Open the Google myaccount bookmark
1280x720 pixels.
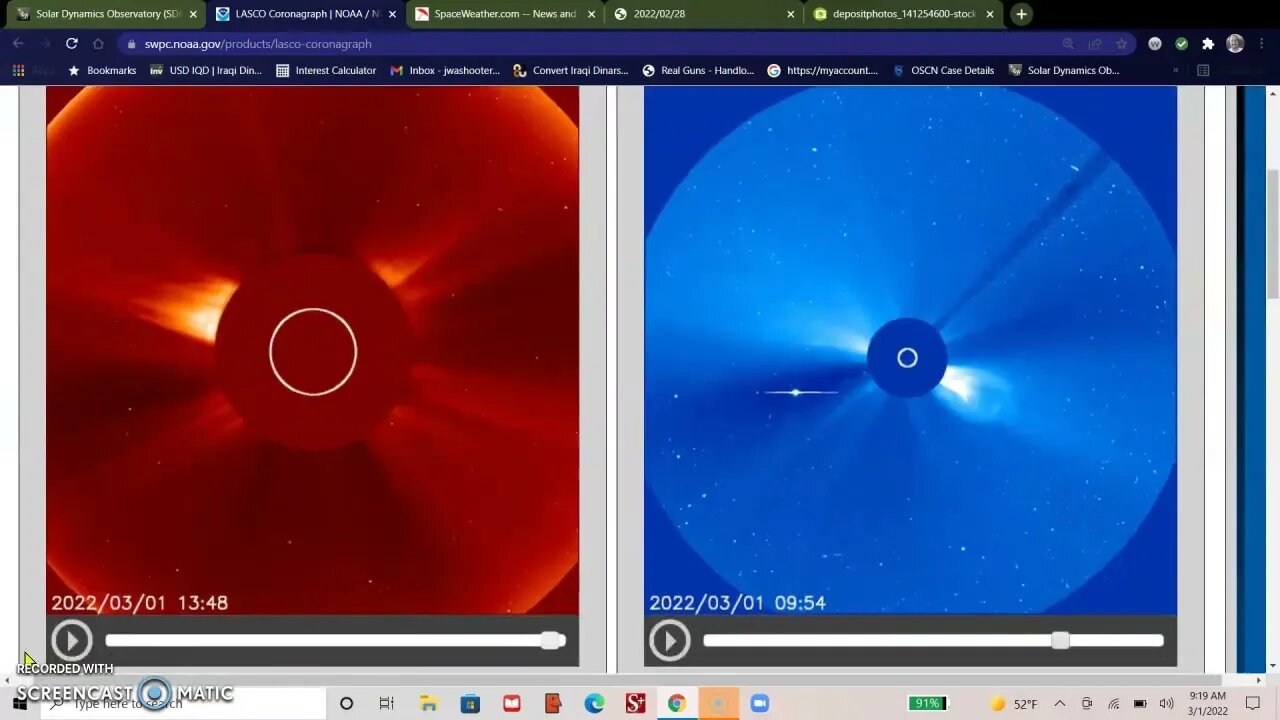pyautogui.click(x=823, y=71)
